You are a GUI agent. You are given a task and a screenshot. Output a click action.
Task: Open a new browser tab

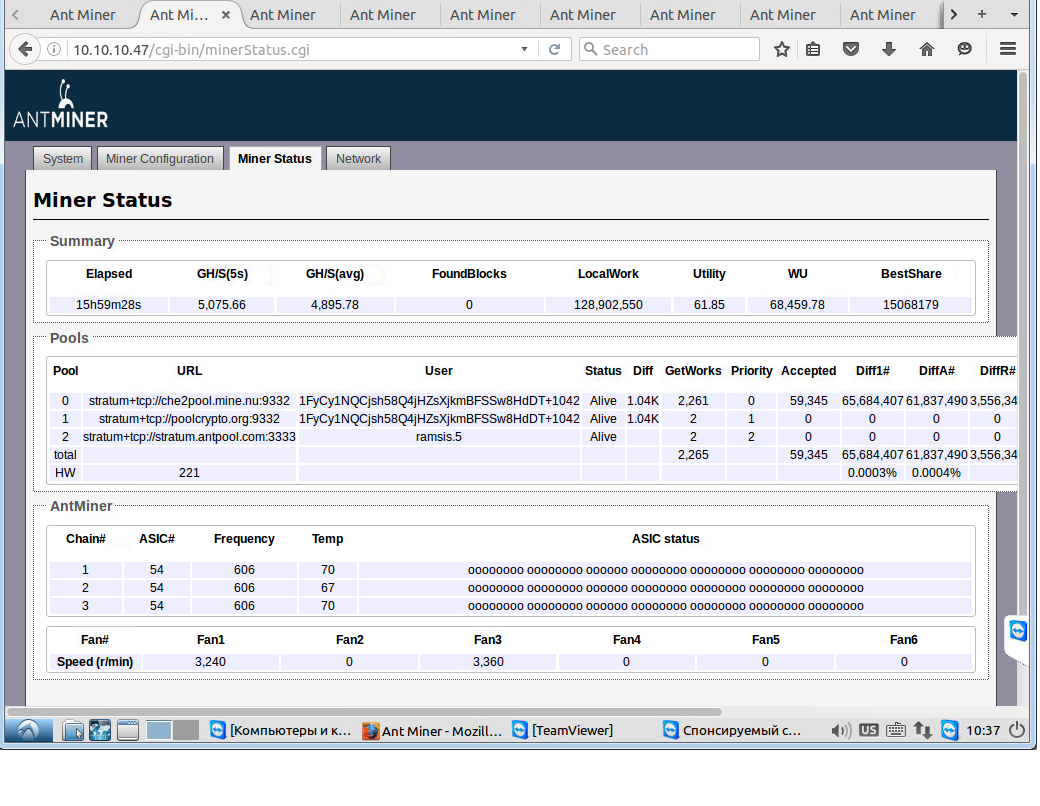(x=982, y=15)
